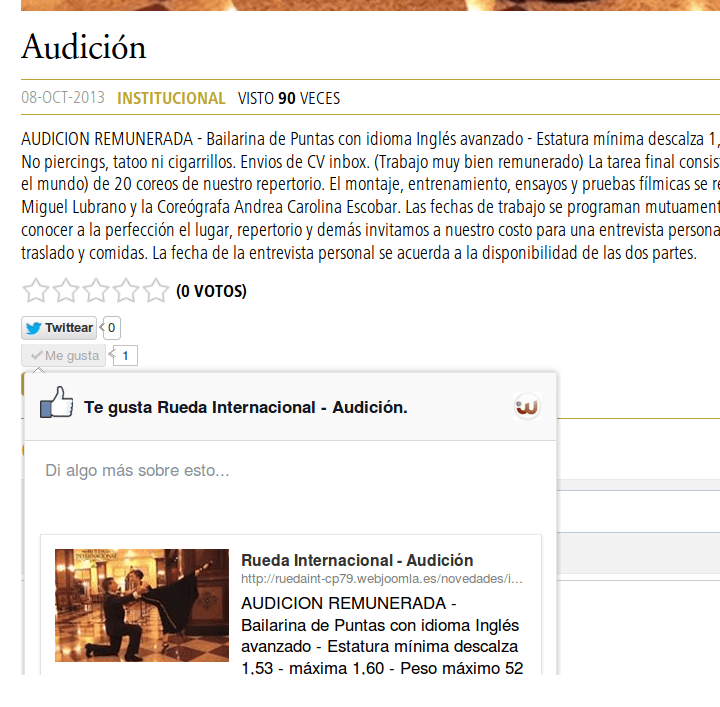This screenshot has height=707, width=720.
Task: Click the red W profile icon
Action: [x=527, y=407]
